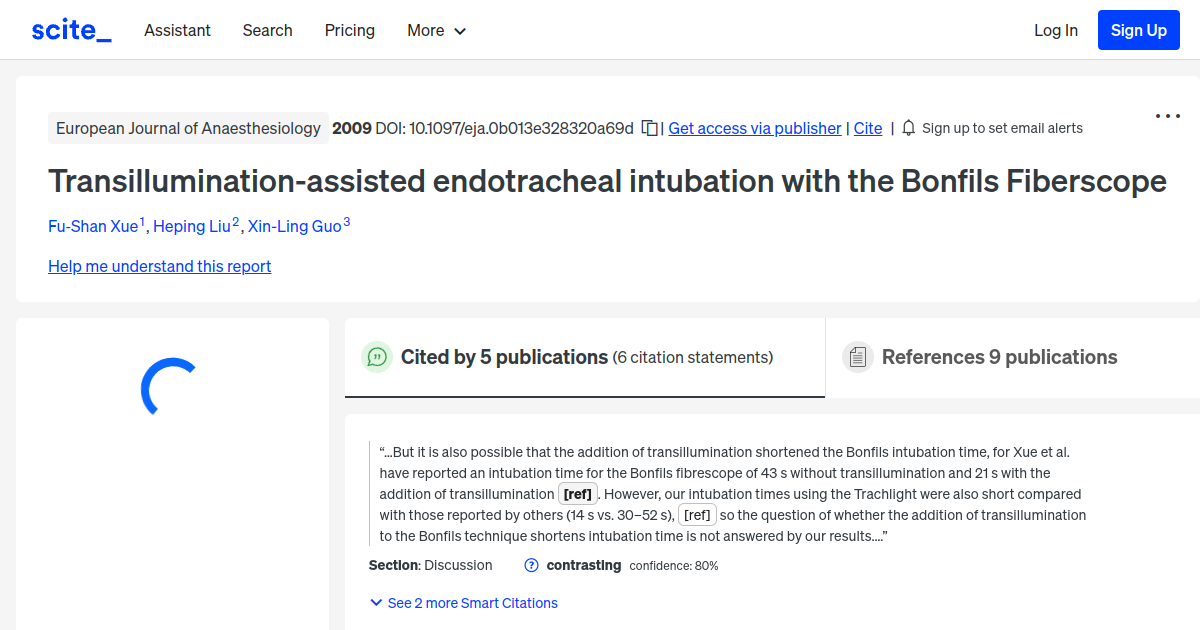Click the European Journal of Anaesthesiology badge
Viewport: 1200px width, 630px height.
pos(188,128)
